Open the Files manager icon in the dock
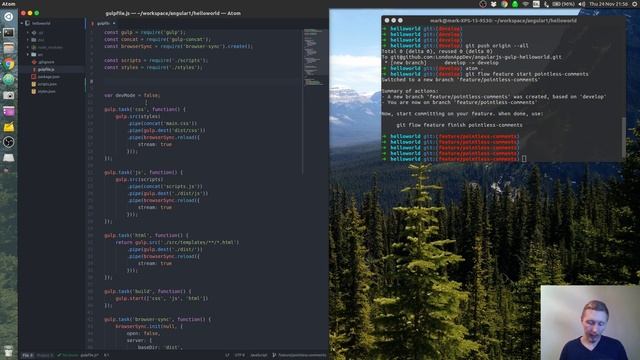The width and height of the screenshot is (640, 360). coord(9,48)
